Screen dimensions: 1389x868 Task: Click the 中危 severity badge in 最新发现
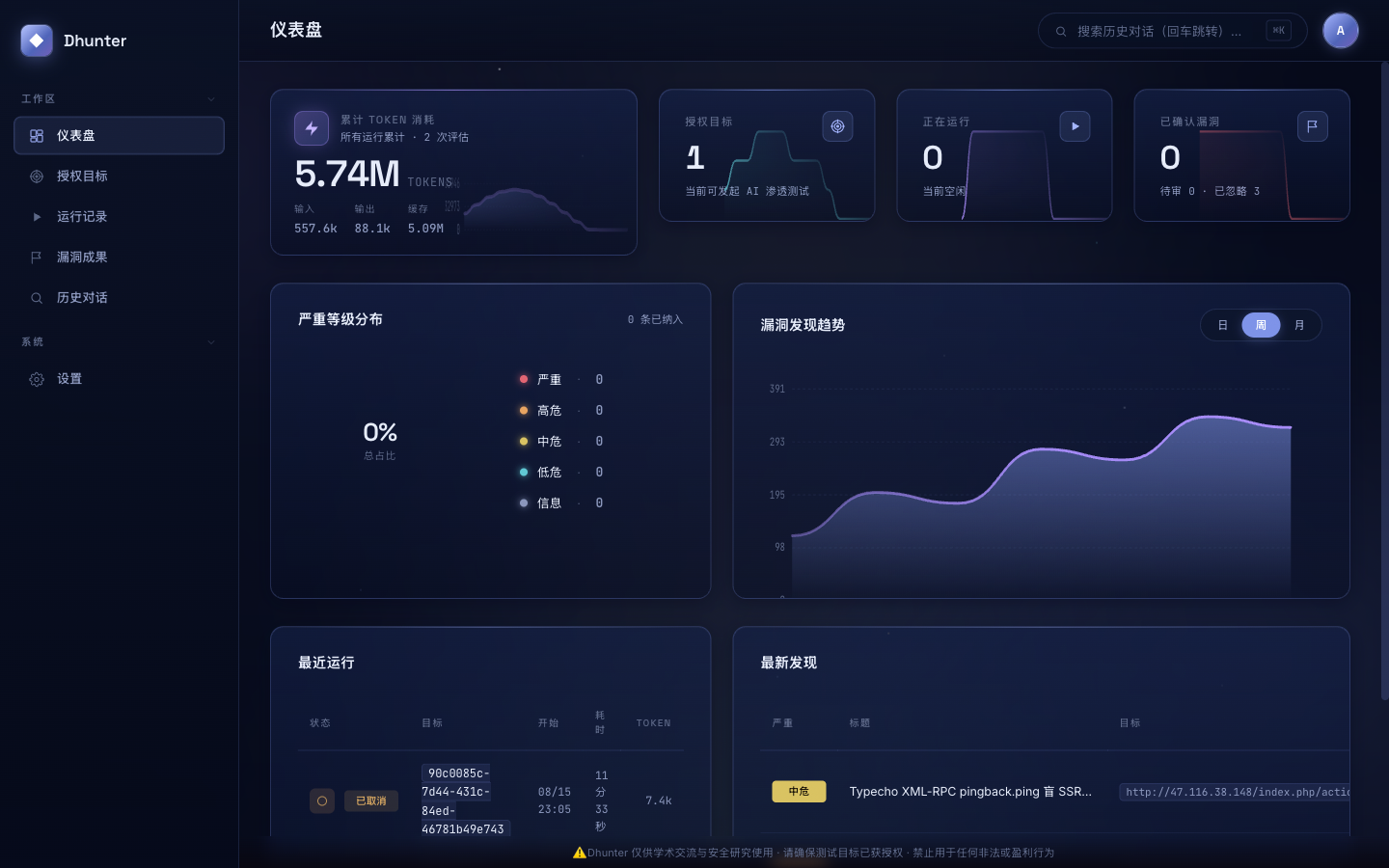tap(799, 792)
